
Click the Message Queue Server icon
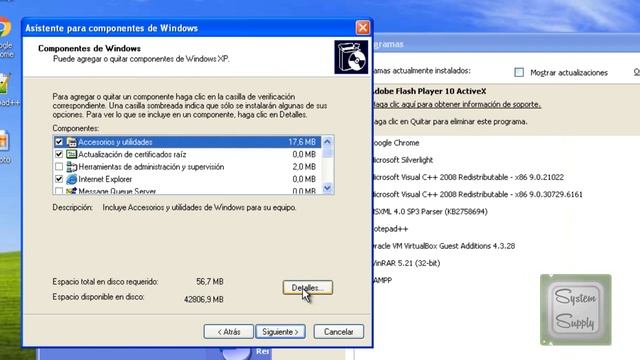tap(72, 191)
